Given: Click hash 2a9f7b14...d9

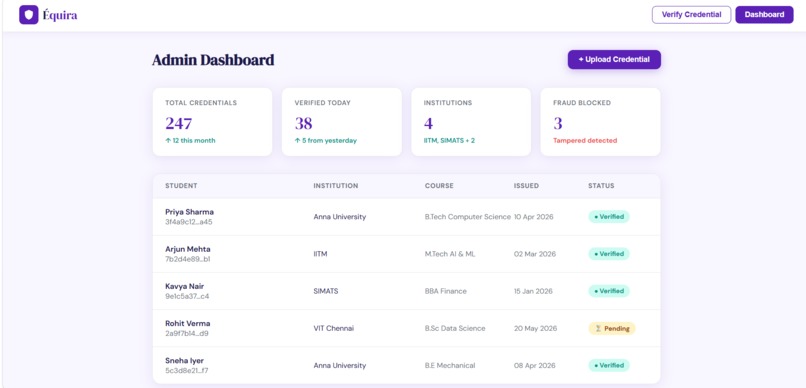Looking at the screenshot, I should tap(187, 334).
